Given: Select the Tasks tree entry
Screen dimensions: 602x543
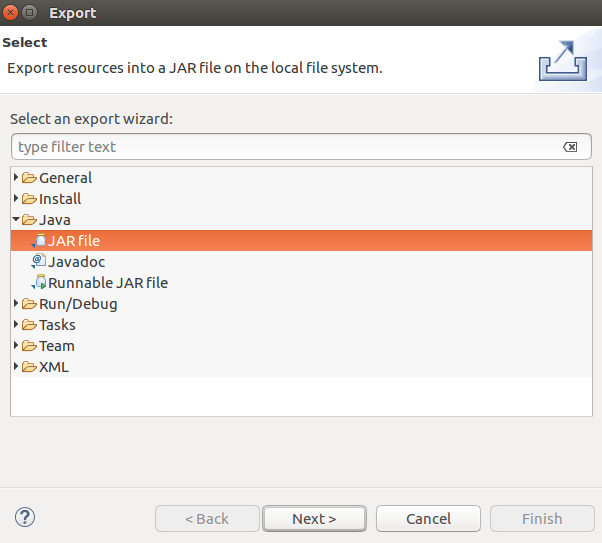Looking at the screenshot, I should click(57, 325).
